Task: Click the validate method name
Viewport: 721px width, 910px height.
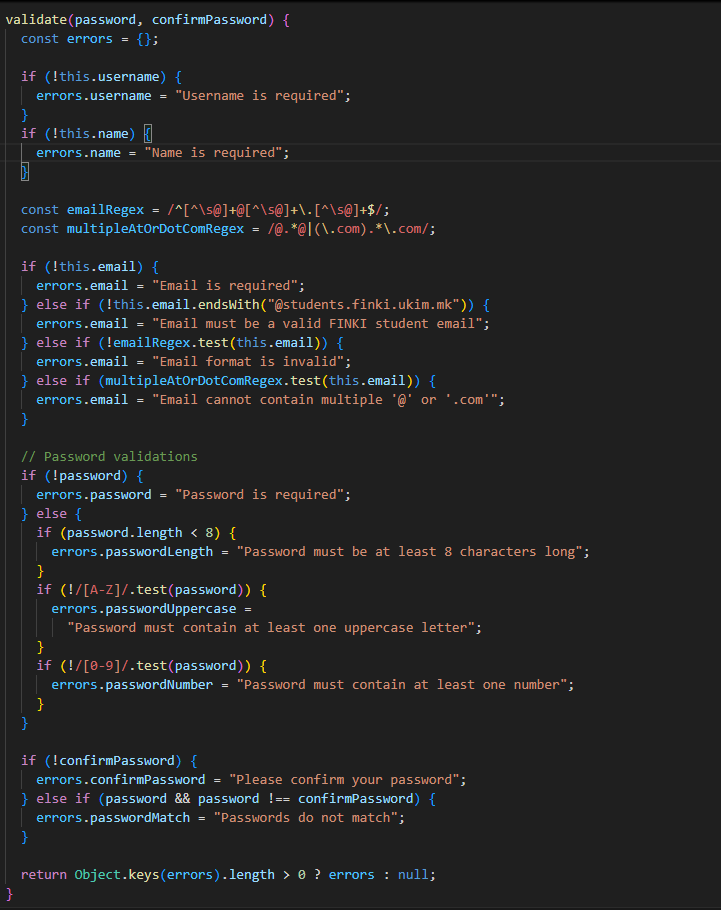Action: click(36, 19)
